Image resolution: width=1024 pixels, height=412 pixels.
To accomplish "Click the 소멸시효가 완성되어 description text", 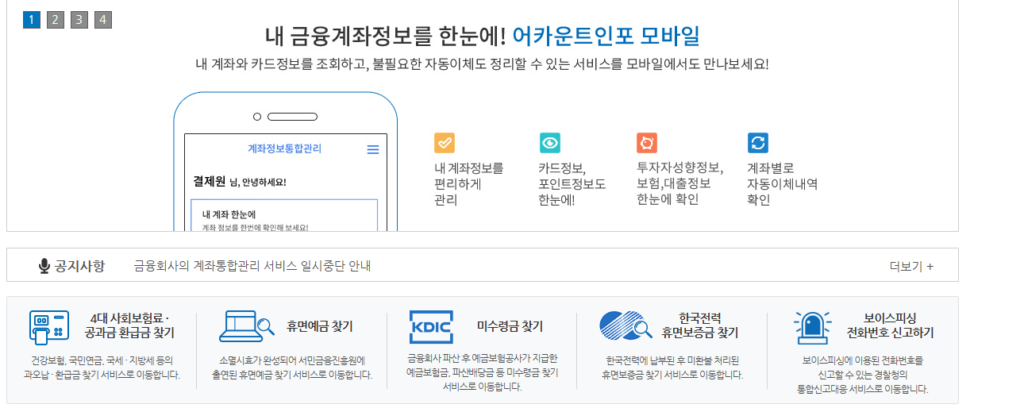I will tap(292, 368).
